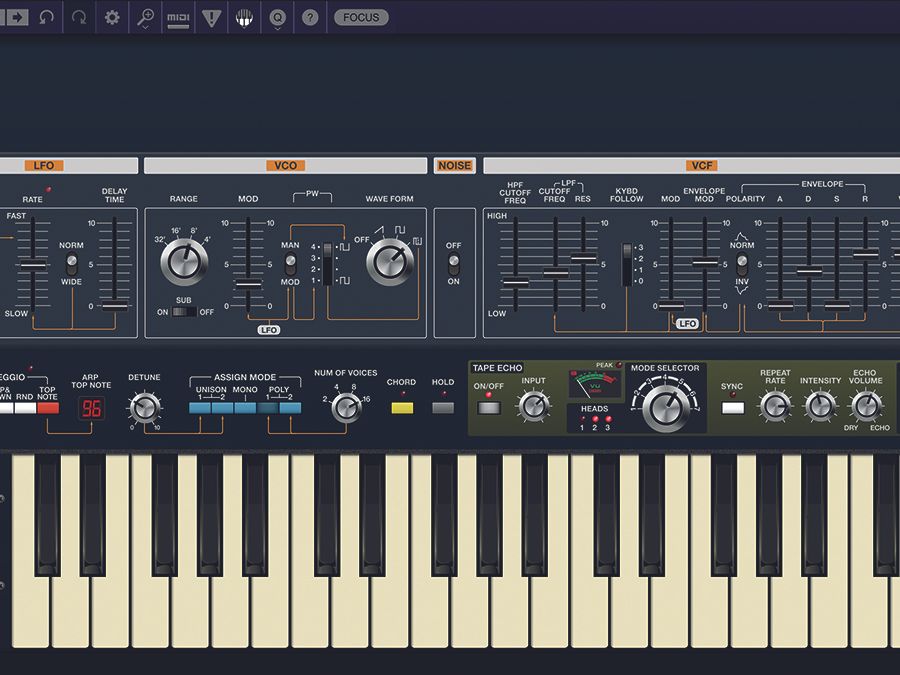The image size is (900, 675).
Task: Open settings with the gear icon
Action: [x=112, y=17]
